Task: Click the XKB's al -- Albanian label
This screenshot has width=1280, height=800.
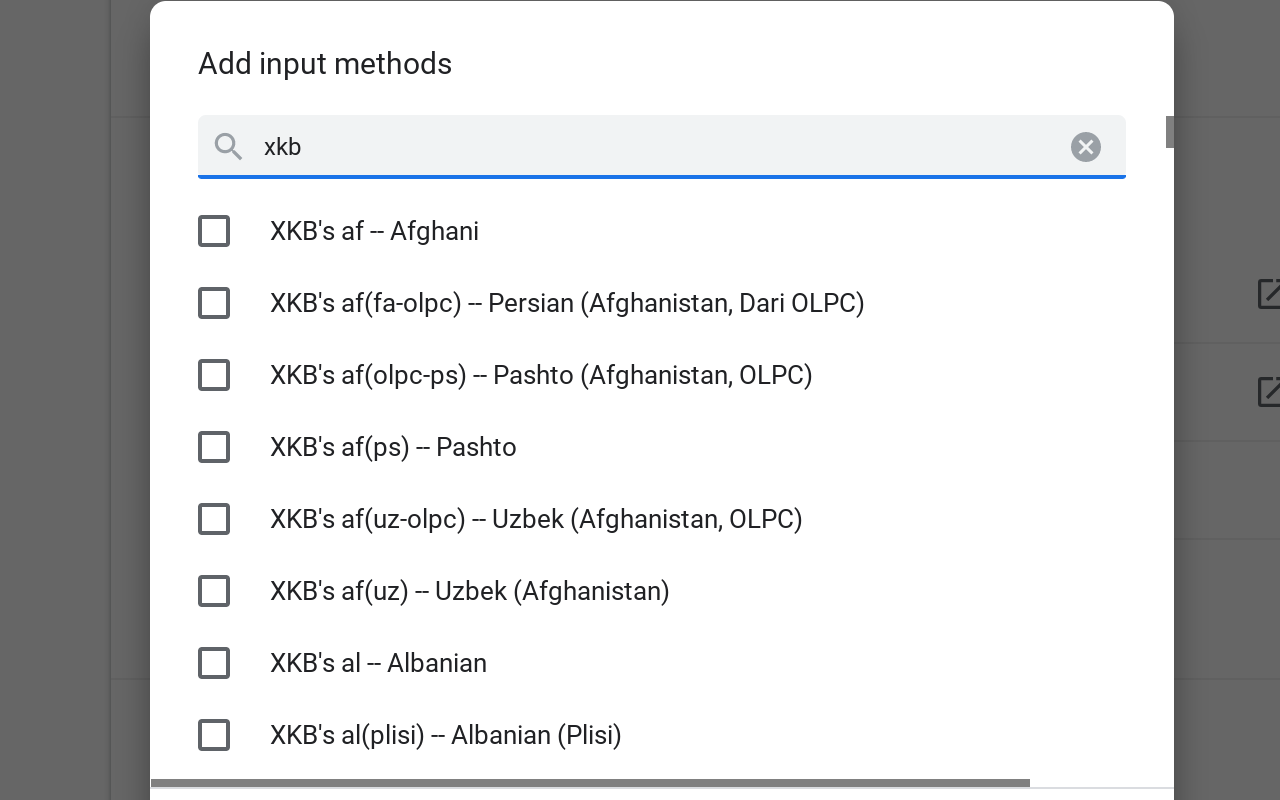Action: click(x=378, y=663)
